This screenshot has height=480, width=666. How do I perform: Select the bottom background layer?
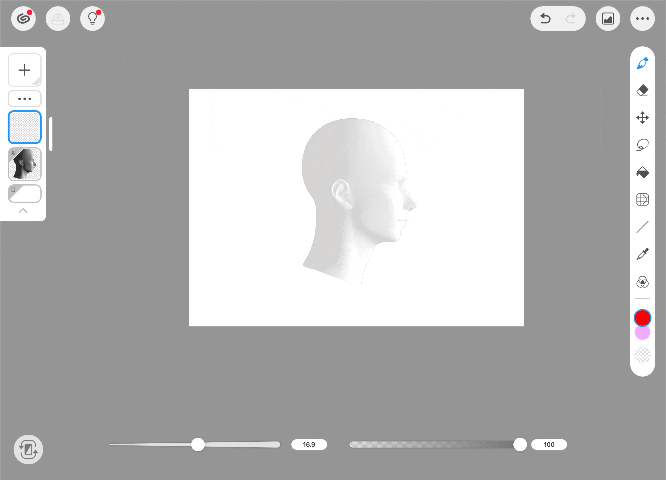[25, 194]
